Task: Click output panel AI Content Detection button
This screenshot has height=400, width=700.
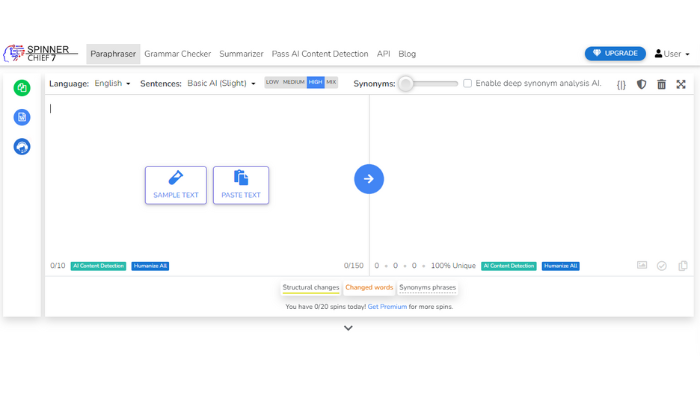Action: pyautogui.click(x=508, y=266)
